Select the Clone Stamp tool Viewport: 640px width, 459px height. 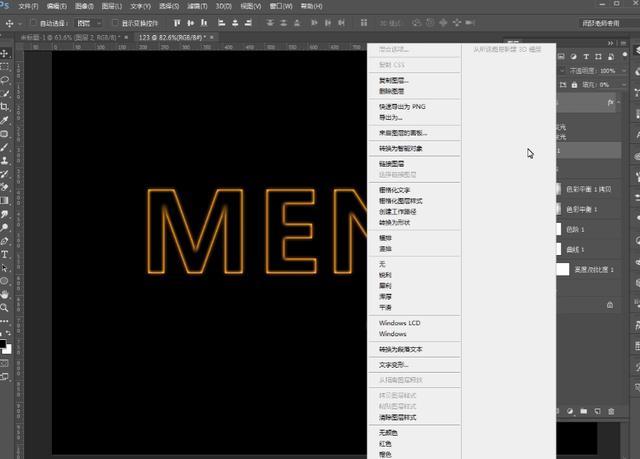pos(5,160)
